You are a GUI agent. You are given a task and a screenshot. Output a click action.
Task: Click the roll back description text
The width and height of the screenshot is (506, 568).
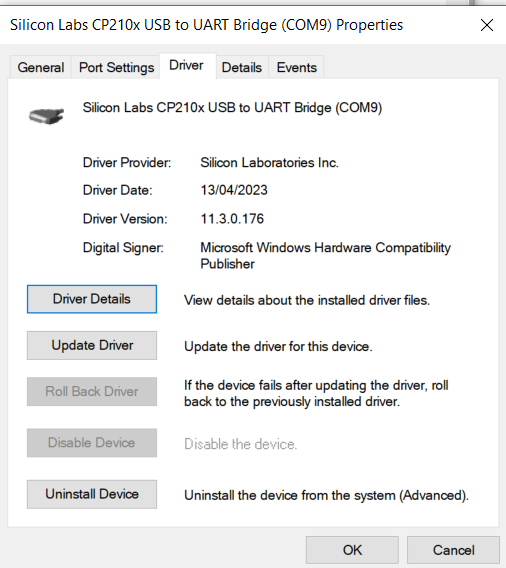[x=316, y=393]
